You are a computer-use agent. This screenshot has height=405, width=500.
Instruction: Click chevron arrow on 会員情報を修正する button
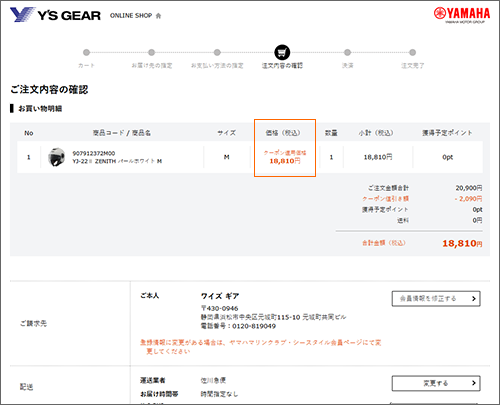click(474, 299)
